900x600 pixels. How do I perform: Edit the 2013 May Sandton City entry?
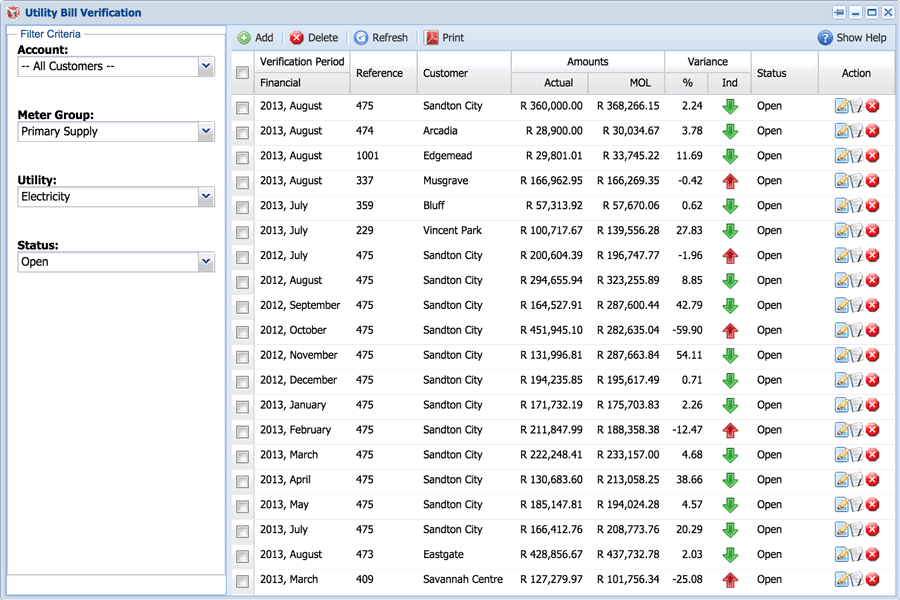tap(841, 505)
